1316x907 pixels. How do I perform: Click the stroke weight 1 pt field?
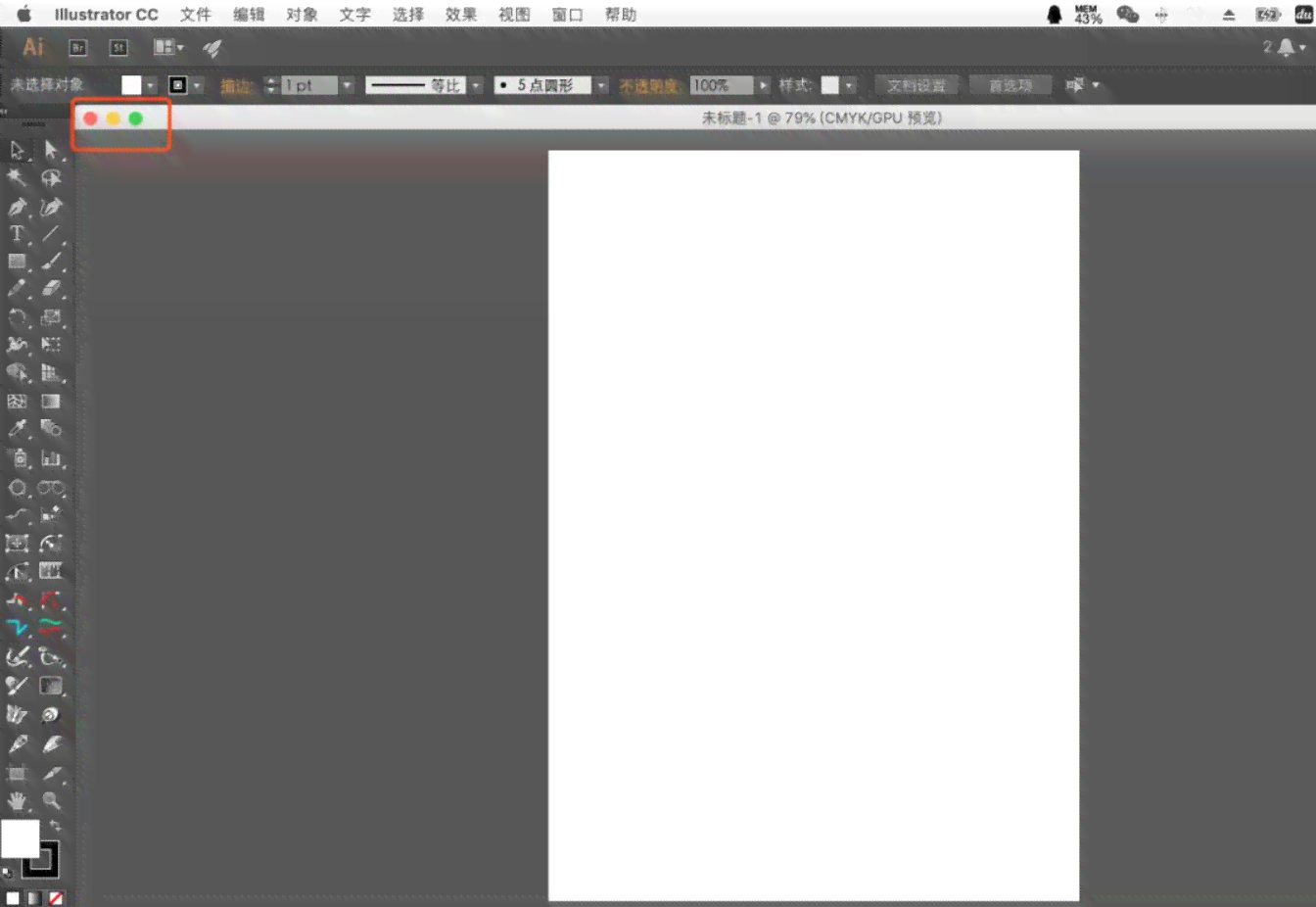[x=309, y=86]
